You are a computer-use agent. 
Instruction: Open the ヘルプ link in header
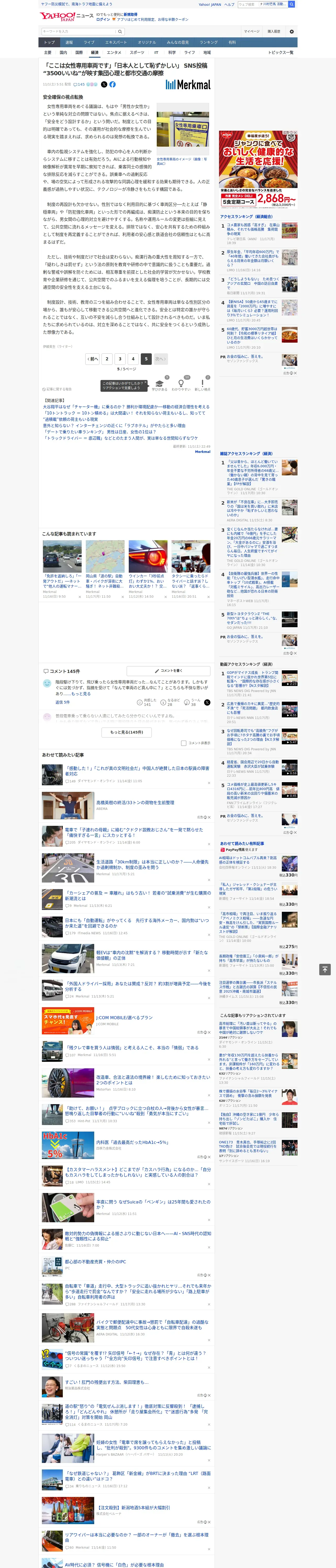tap(229, 4)
